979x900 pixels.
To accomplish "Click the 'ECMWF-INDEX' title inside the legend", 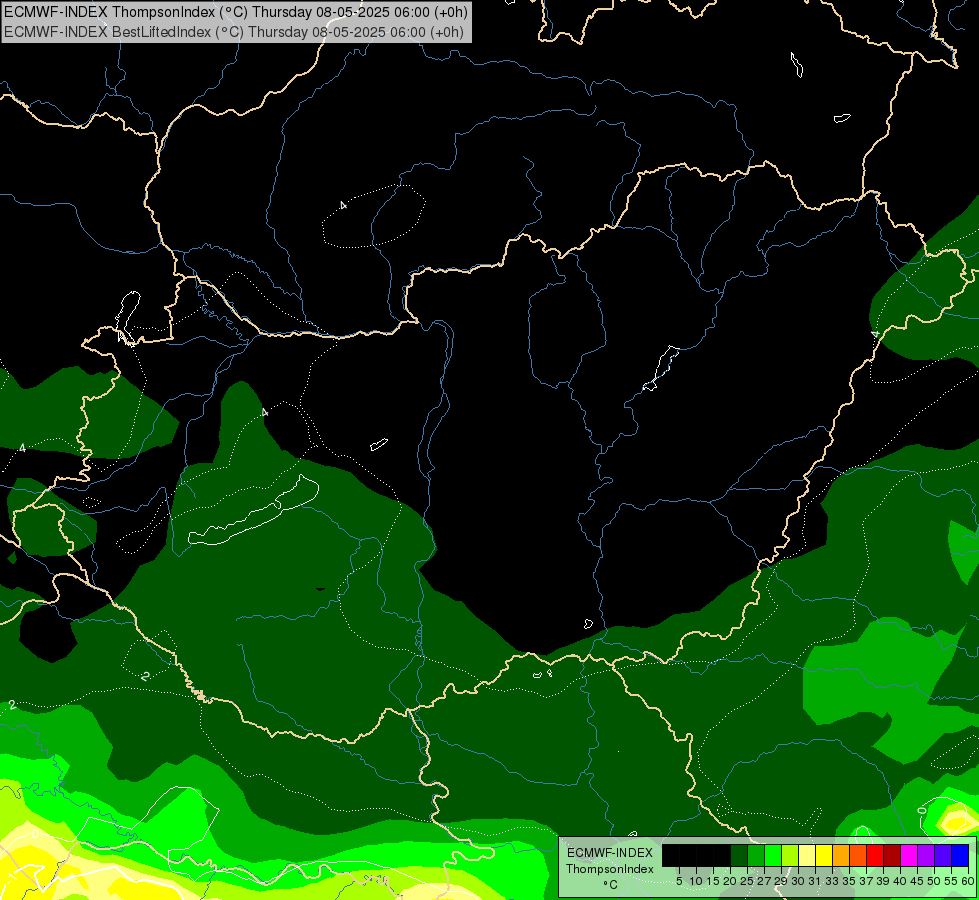I will [610, 853].
